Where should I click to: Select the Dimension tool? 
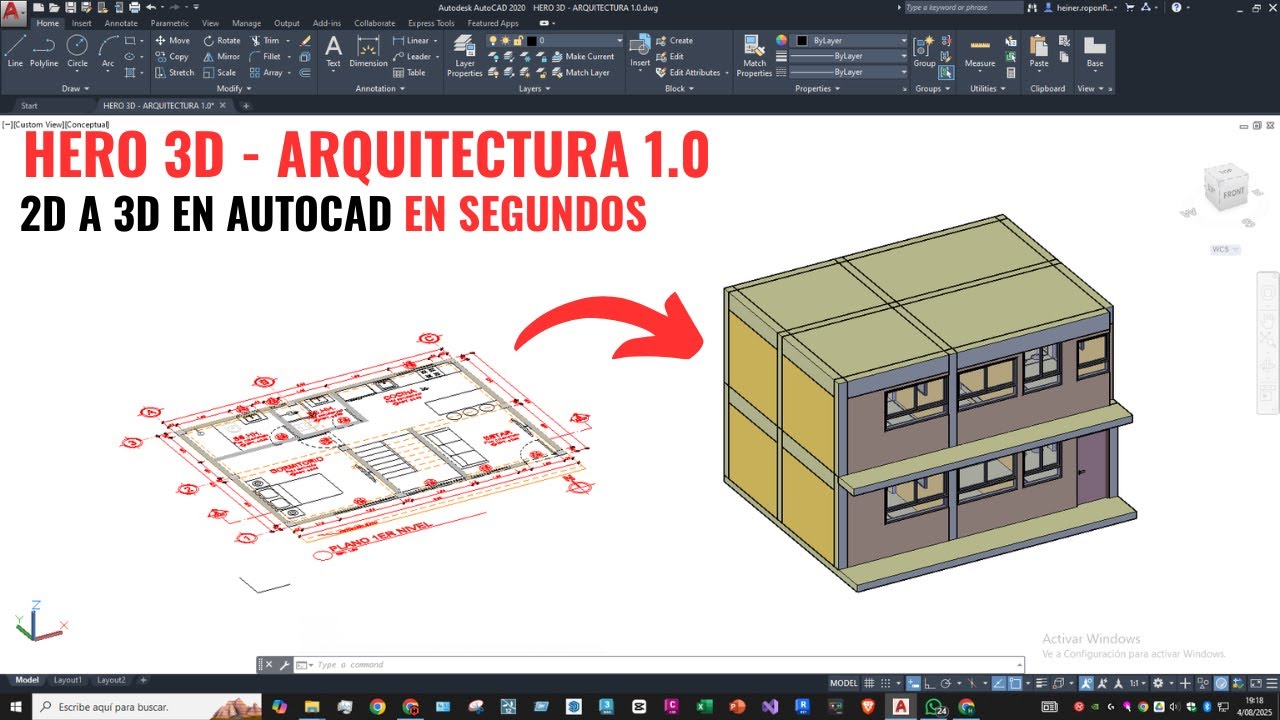coord(368,51)
